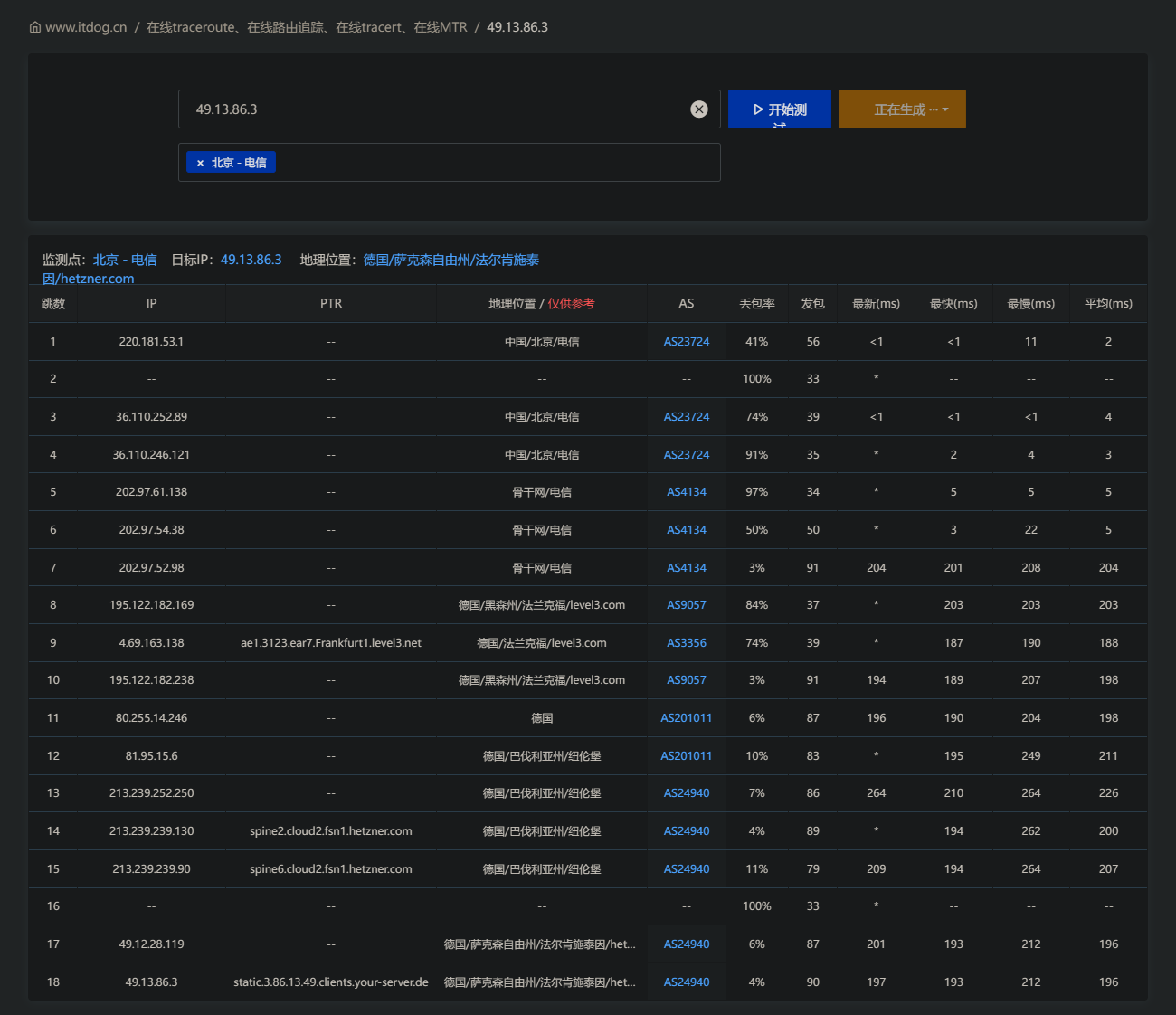This screenshot has width=1176, height=1015.
Task: Click the home icon in breadcrumb
Action: [x=35, y=27]
